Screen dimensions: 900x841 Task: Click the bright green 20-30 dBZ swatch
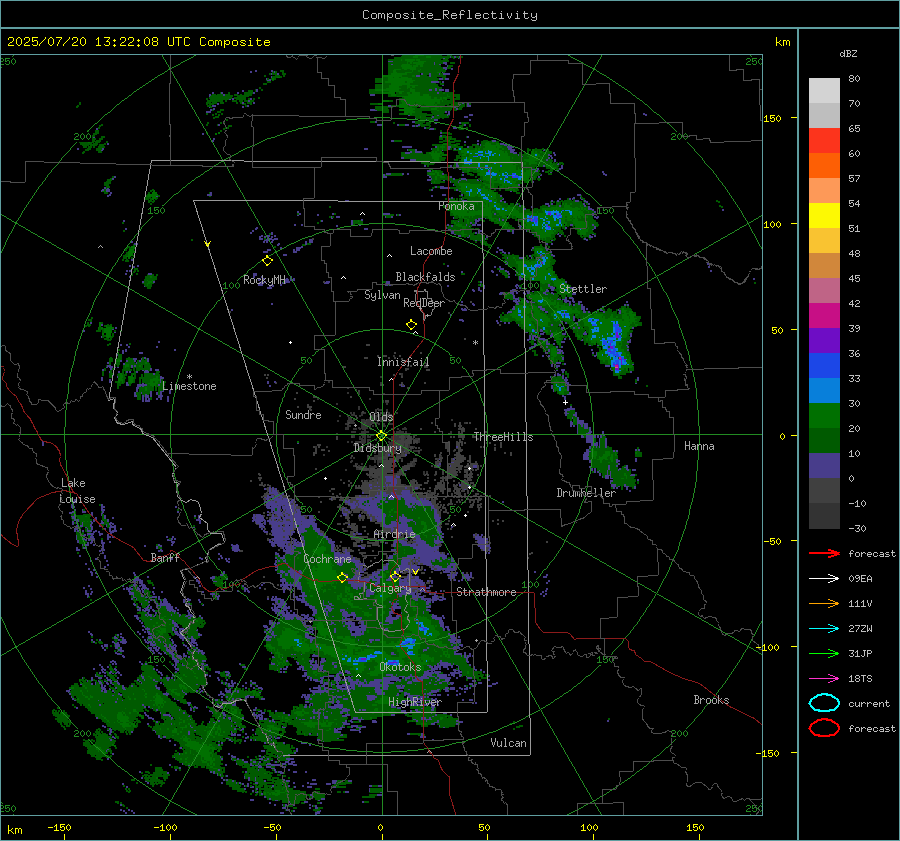(x=824, y=415)
